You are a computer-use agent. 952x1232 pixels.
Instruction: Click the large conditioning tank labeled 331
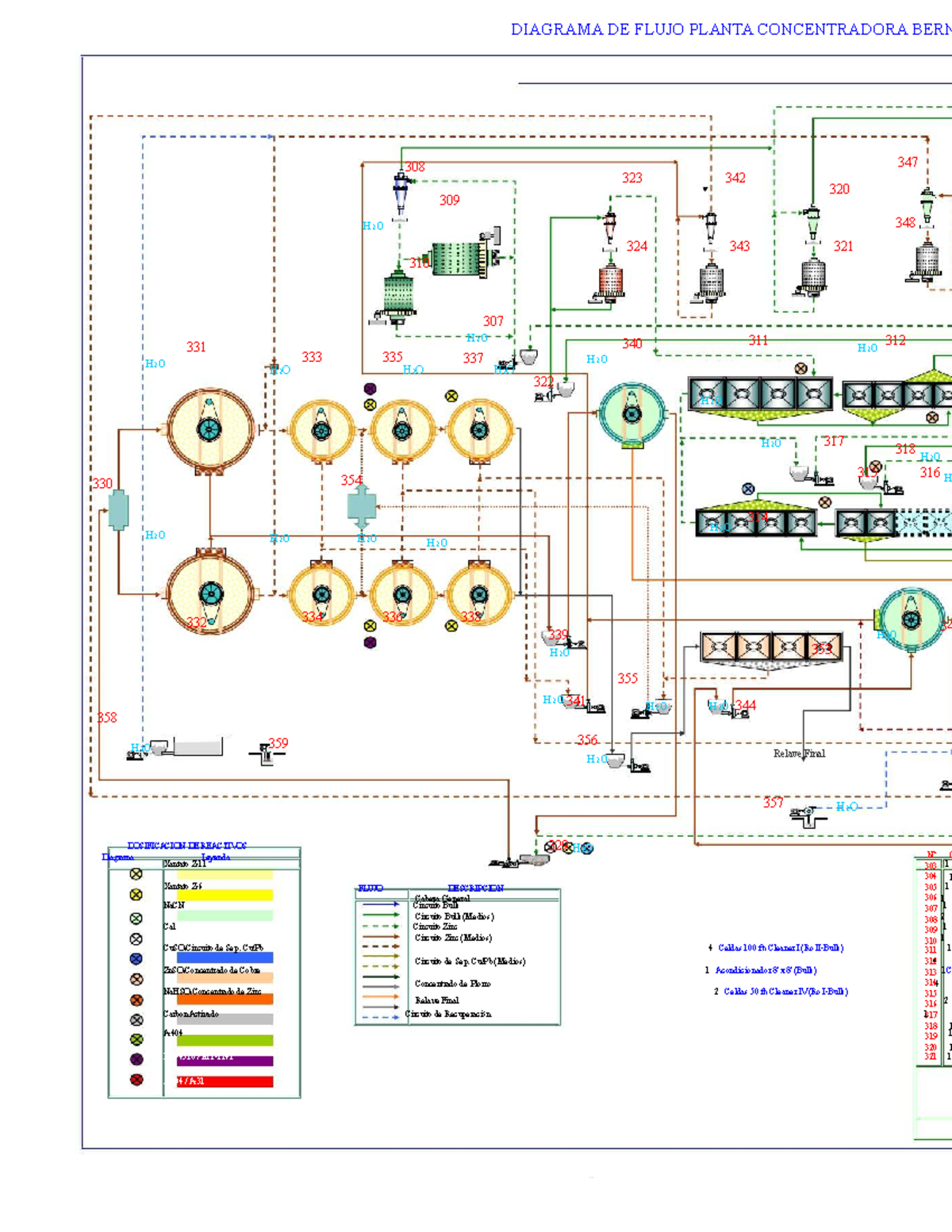coord(210,431)
